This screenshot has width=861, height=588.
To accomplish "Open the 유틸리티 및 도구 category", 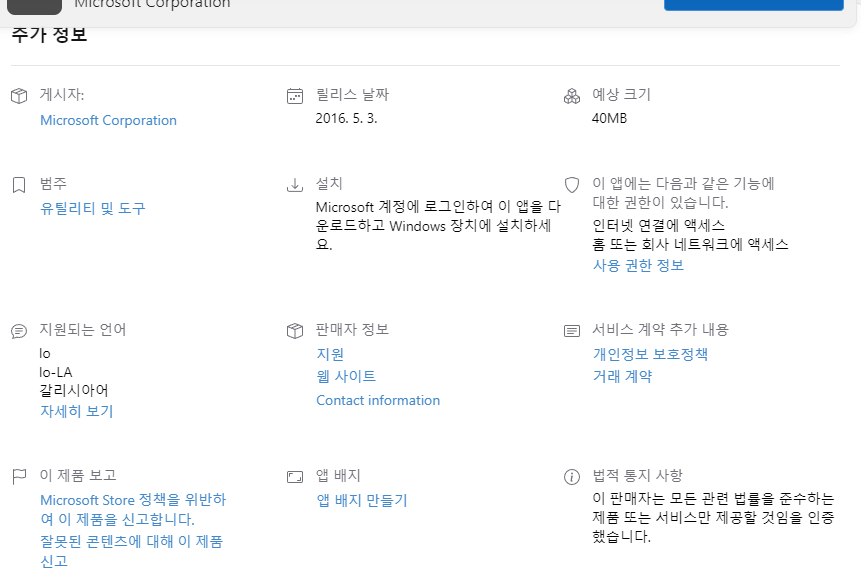I will 92,208.
